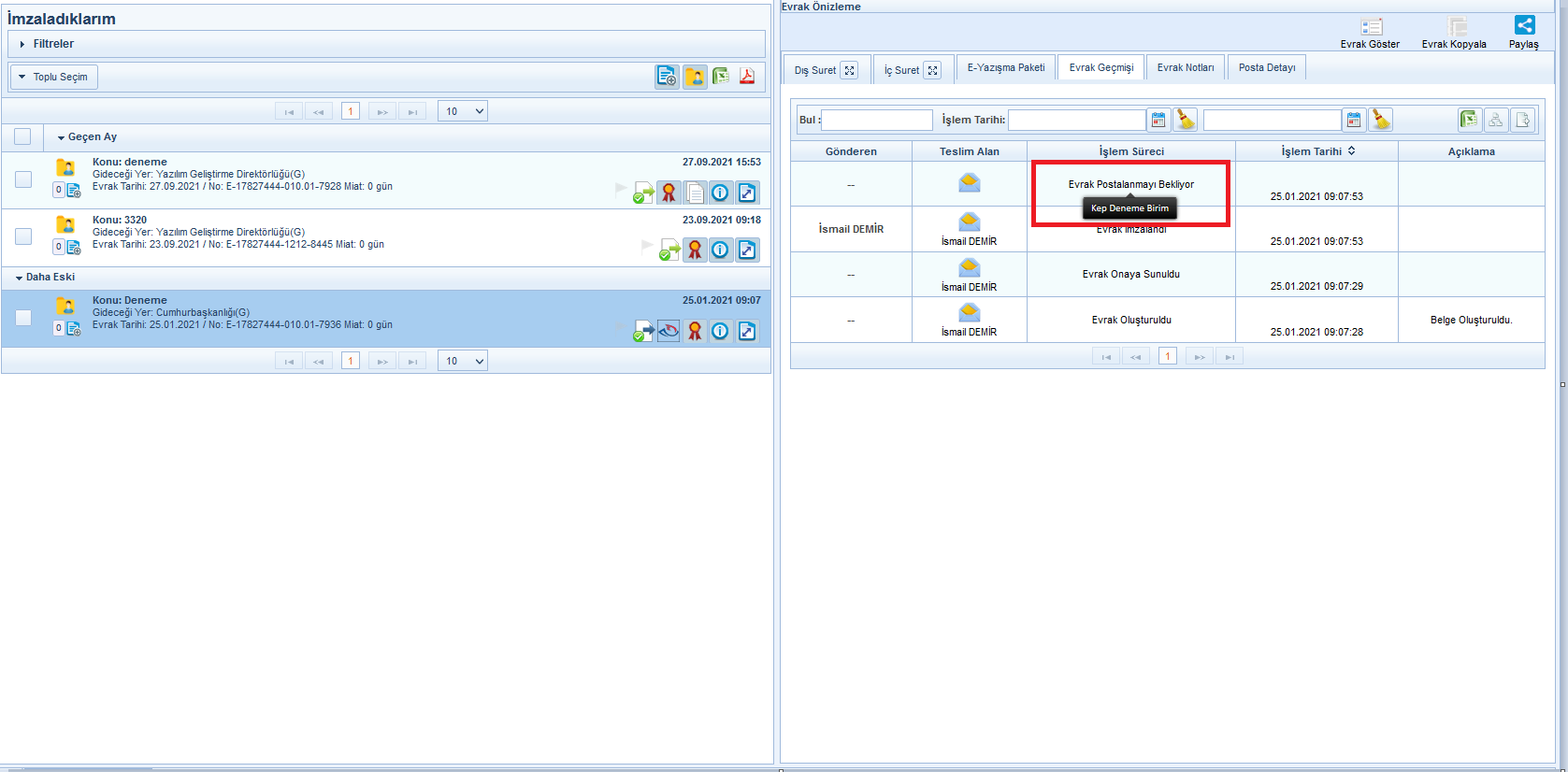Check the box next to the Konu: 3320 document
This screenshot has height=772, width=1568.
point(23,236)
